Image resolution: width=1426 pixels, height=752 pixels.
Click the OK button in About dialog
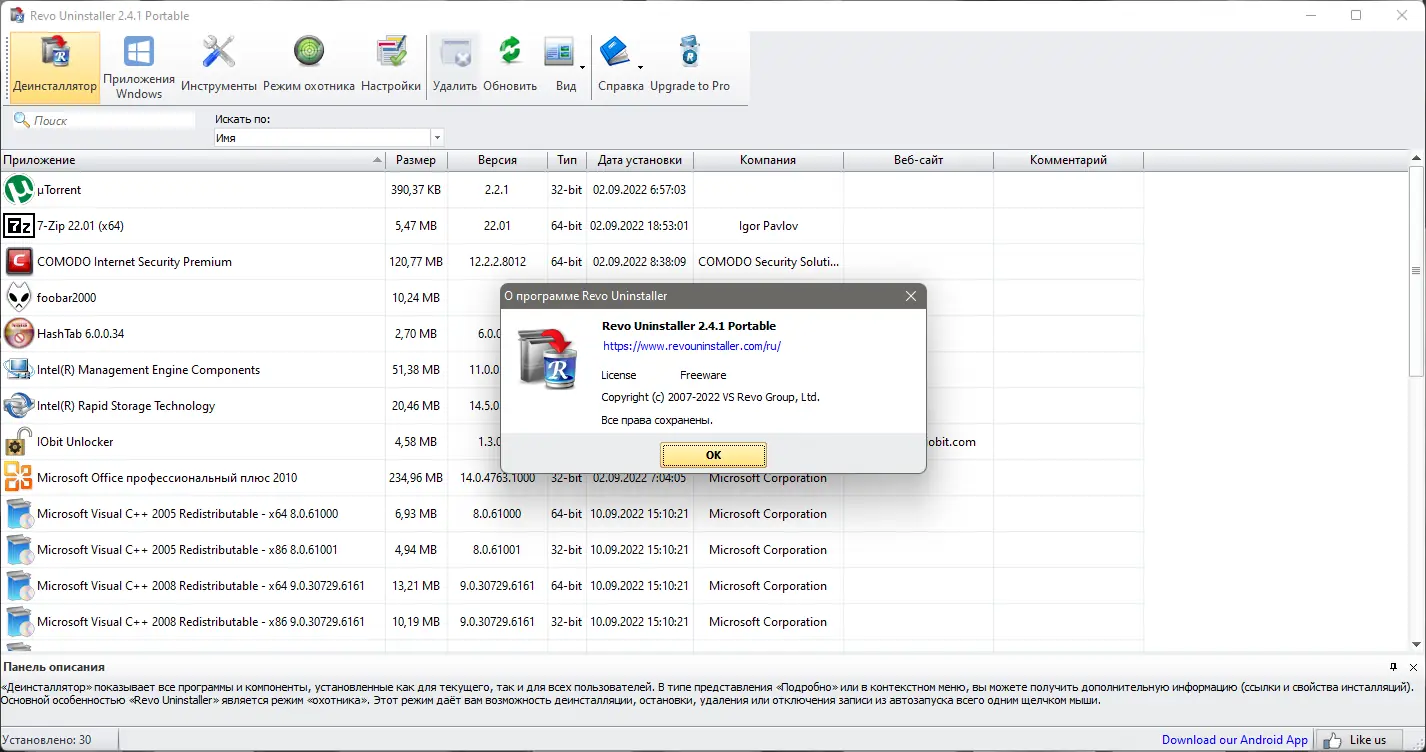coord(713,455)
